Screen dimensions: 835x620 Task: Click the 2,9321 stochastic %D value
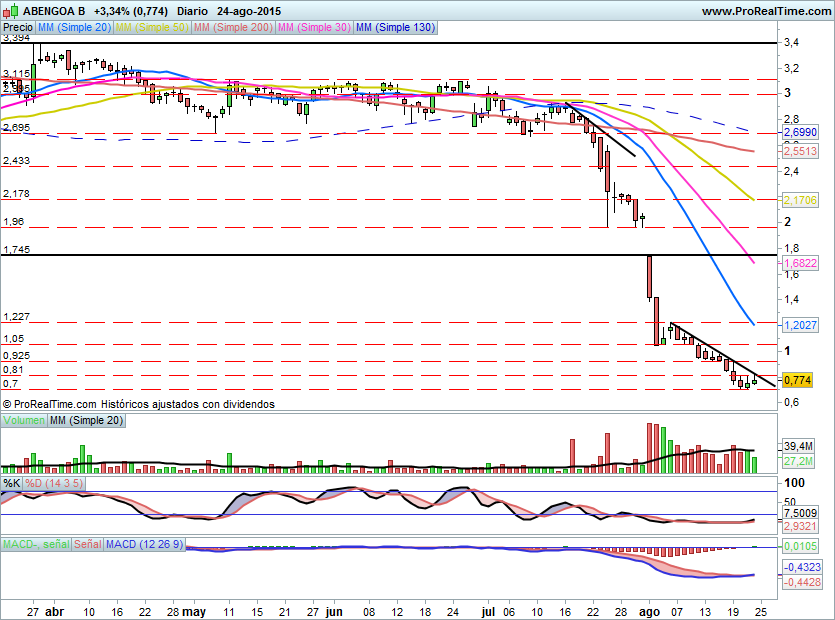tap(800, 526)
